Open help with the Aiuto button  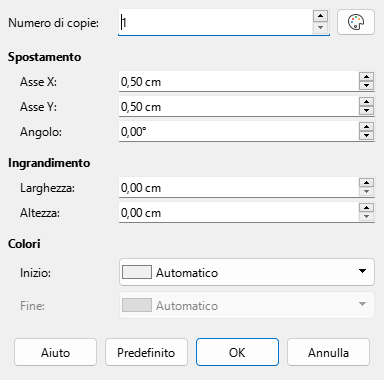(55, 352)
